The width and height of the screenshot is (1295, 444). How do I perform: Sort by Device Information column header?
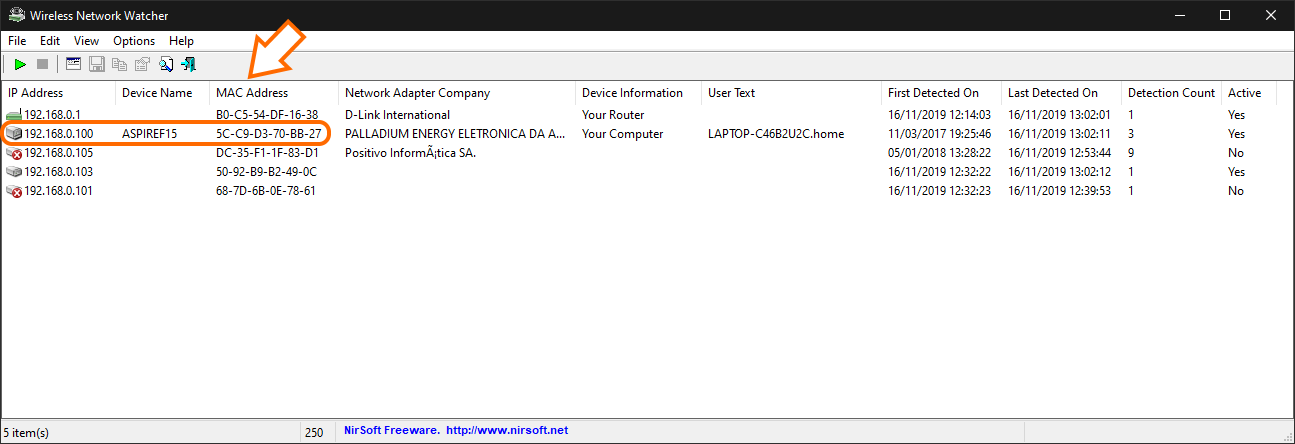click(x=638, y=93)
